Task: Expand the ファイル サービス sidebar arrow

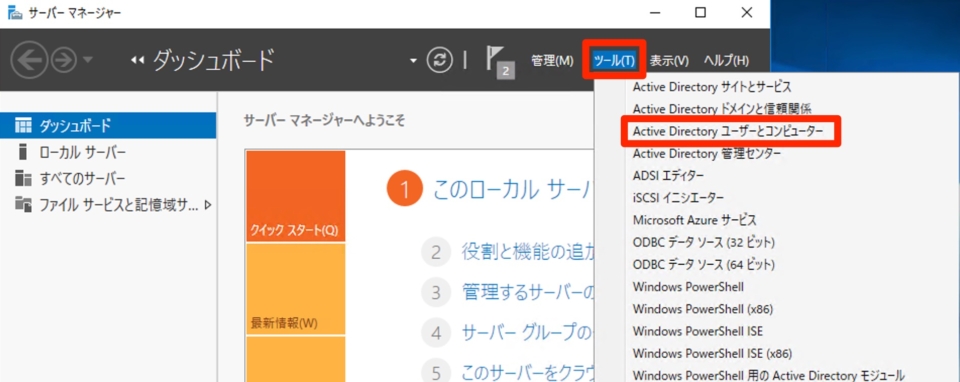Action: [208, 205]
